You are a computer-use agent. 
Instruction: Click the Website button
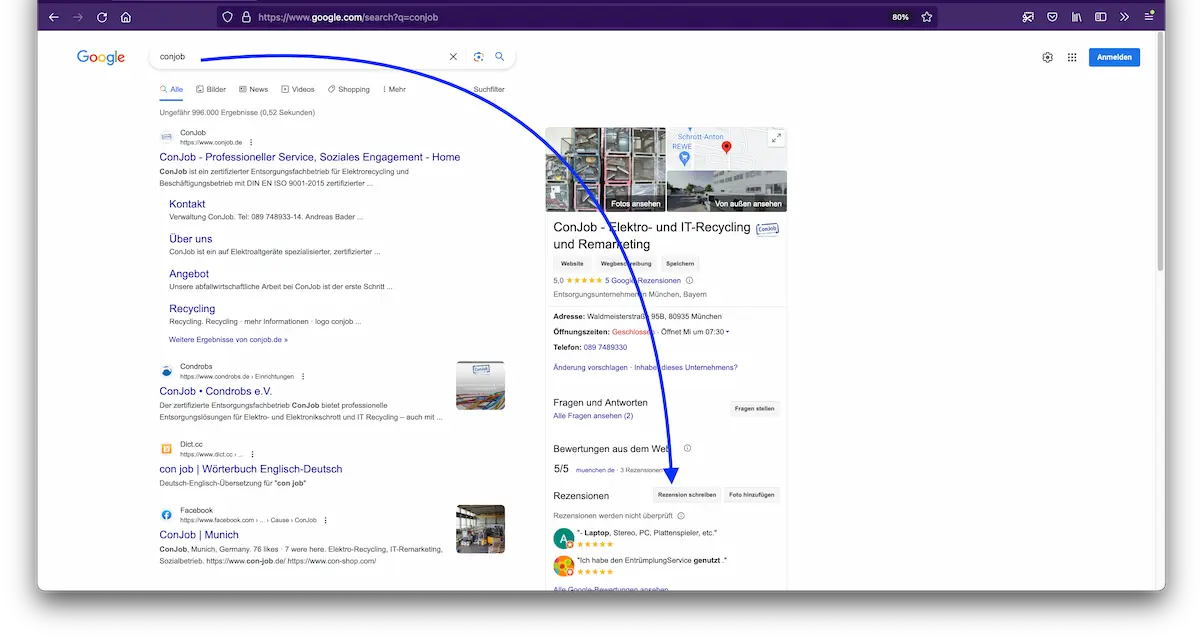pos(572,263)
